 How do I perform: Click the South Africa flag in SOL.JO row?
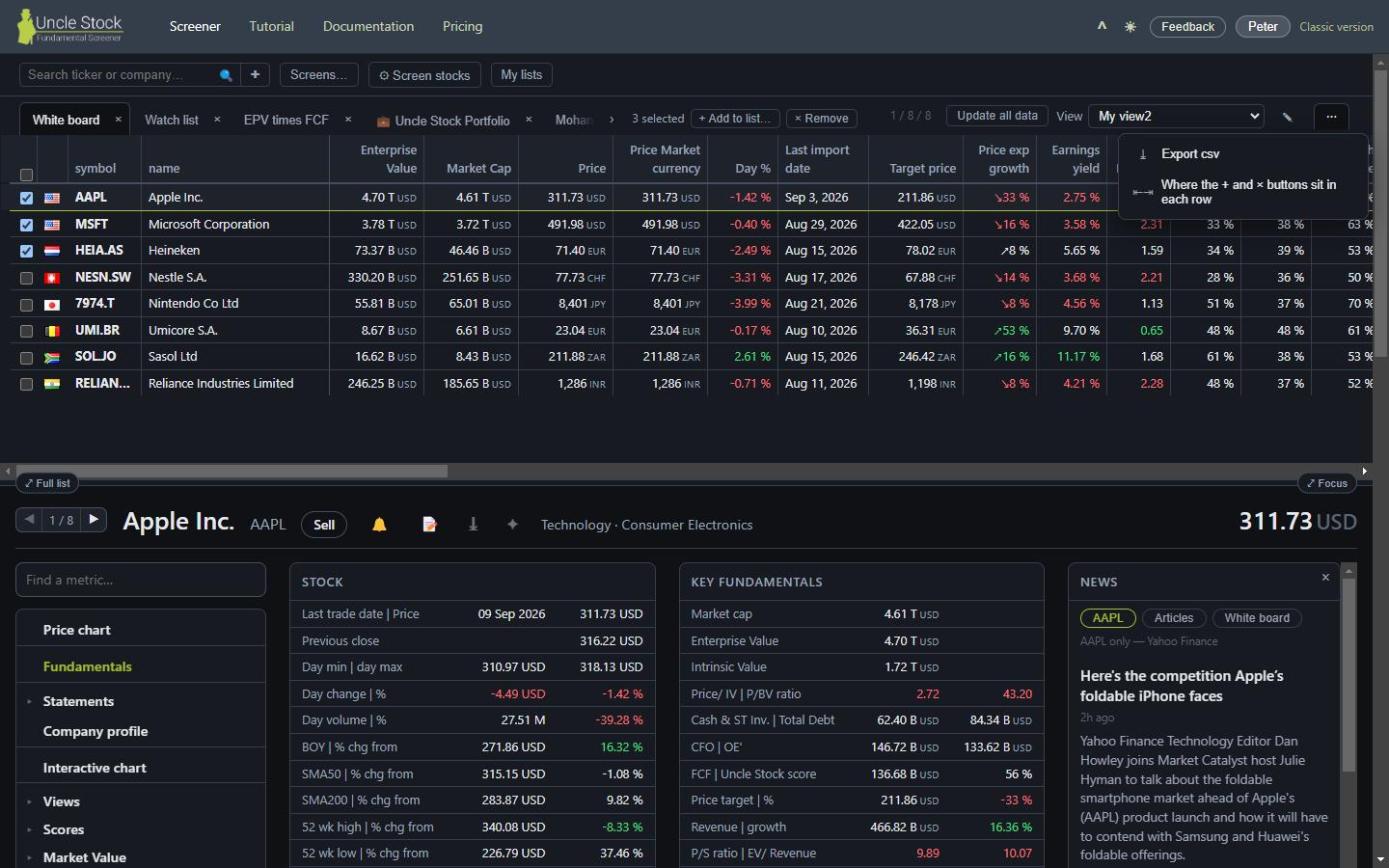[52, 357]
